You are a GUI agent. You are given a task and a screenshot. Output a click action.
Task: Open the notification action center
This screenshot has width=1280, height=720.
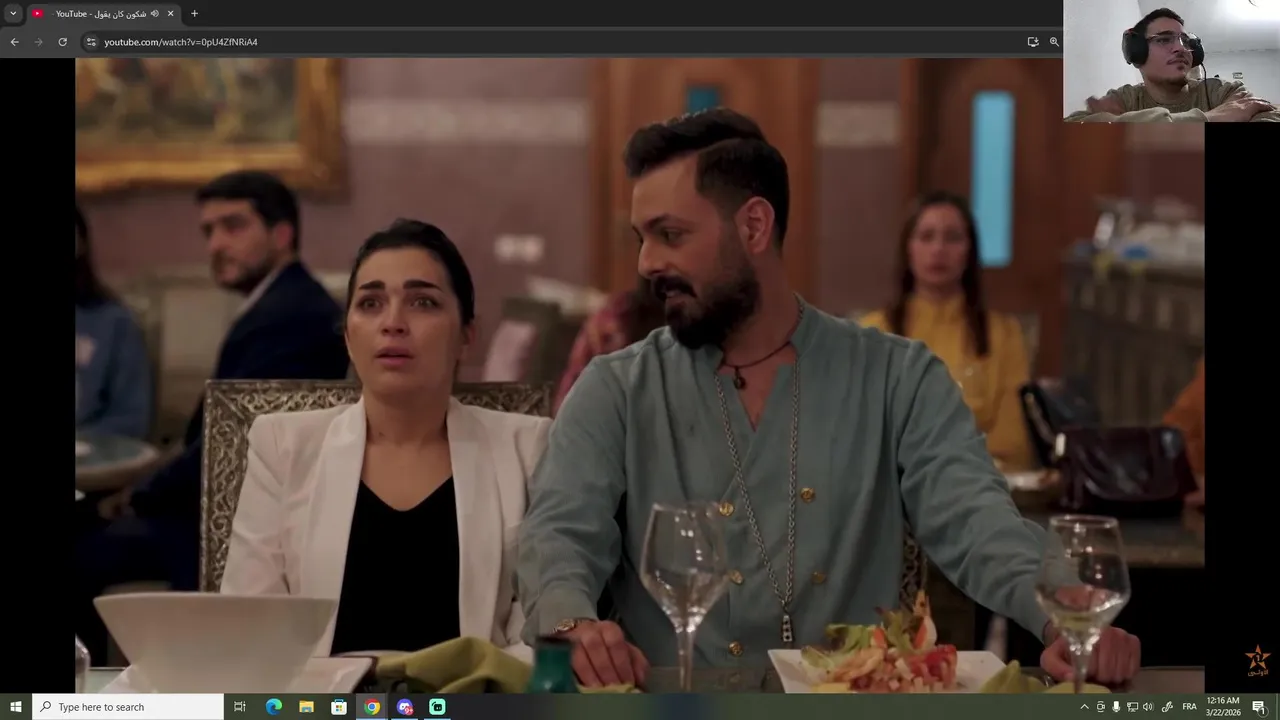[x=1259, y=707]
